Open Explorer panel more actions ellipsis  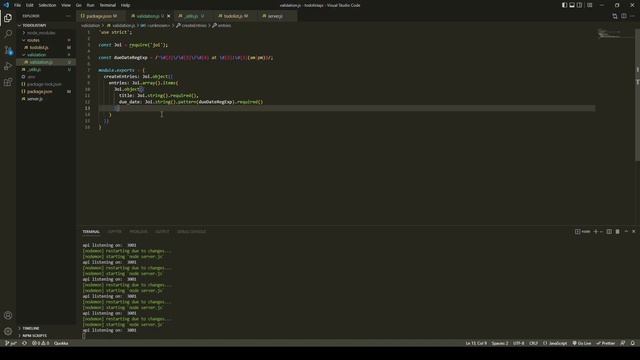pos(68,16)
